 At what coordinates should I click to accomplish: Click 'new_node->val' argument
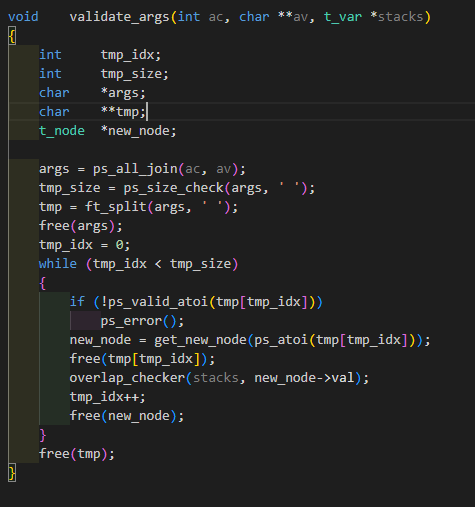[x=304, y=378]
